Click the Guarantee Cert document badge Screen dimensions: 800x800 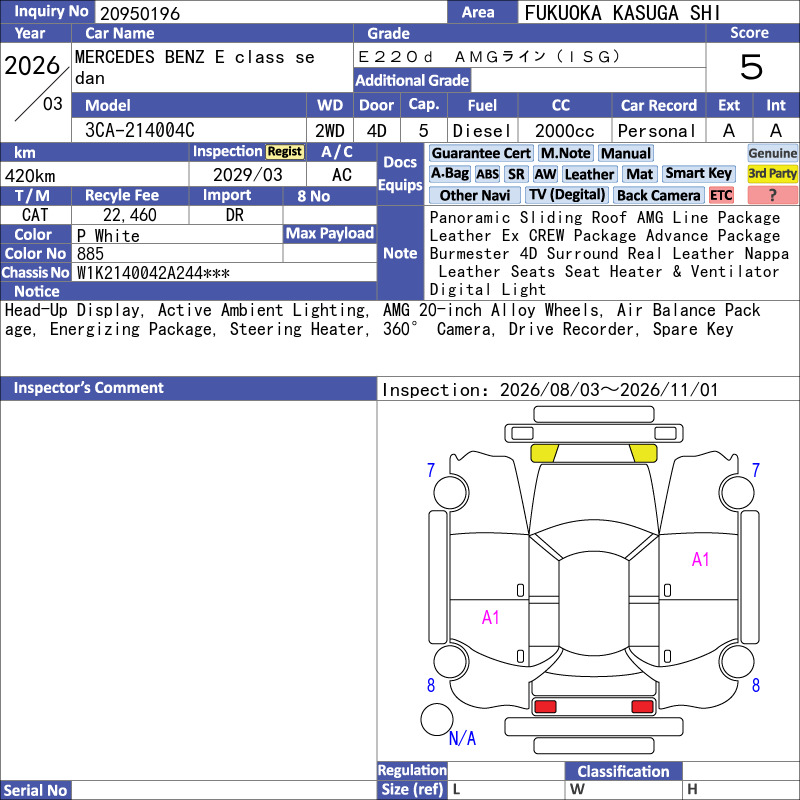coord(481,153)
